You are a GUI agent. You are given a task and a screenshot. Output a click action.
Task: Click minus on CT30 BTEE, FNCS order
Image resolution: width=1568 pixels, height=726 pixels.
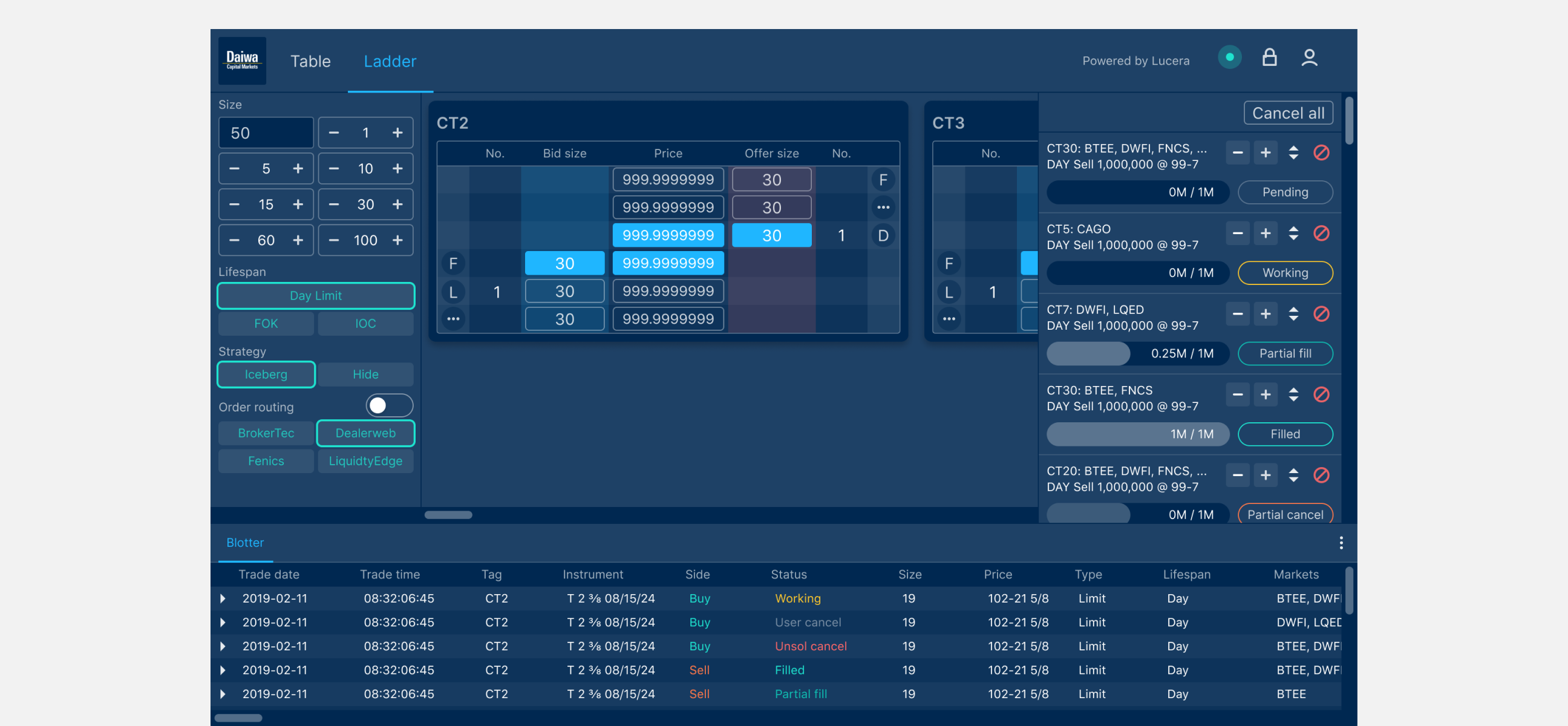click(1237, 394)
